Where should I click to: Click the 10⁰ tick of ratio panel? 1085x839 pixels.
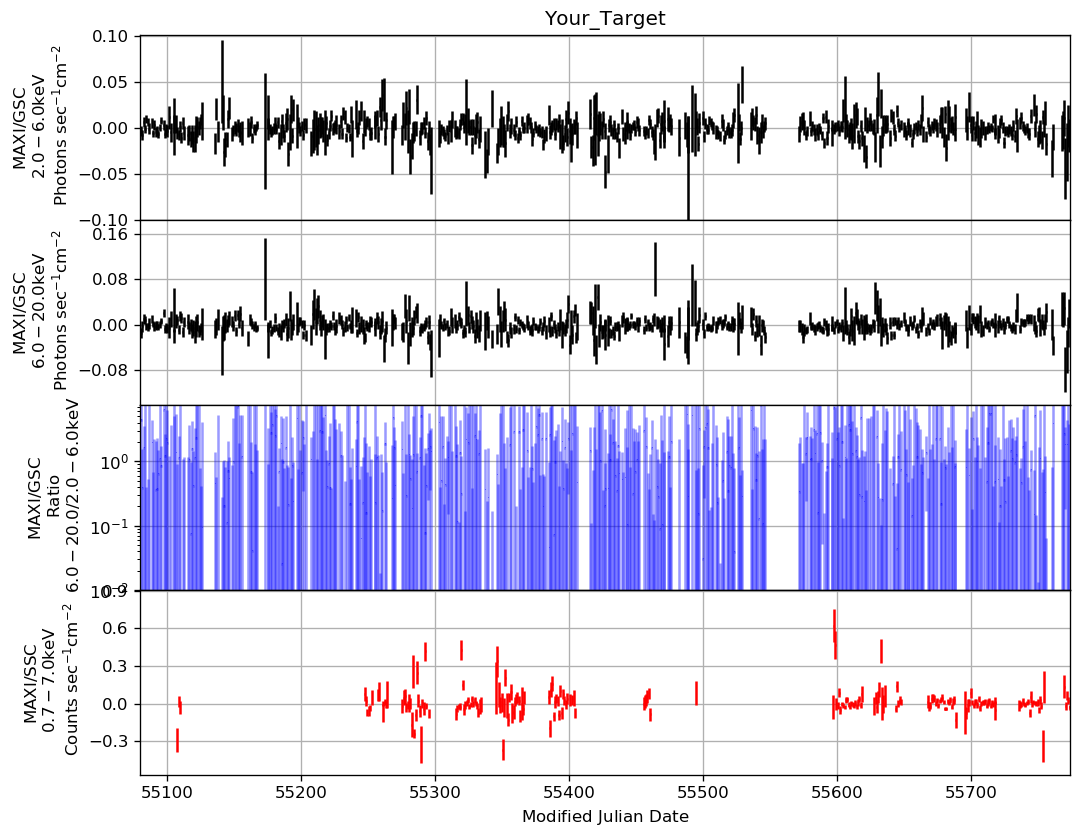click(115, 461)
